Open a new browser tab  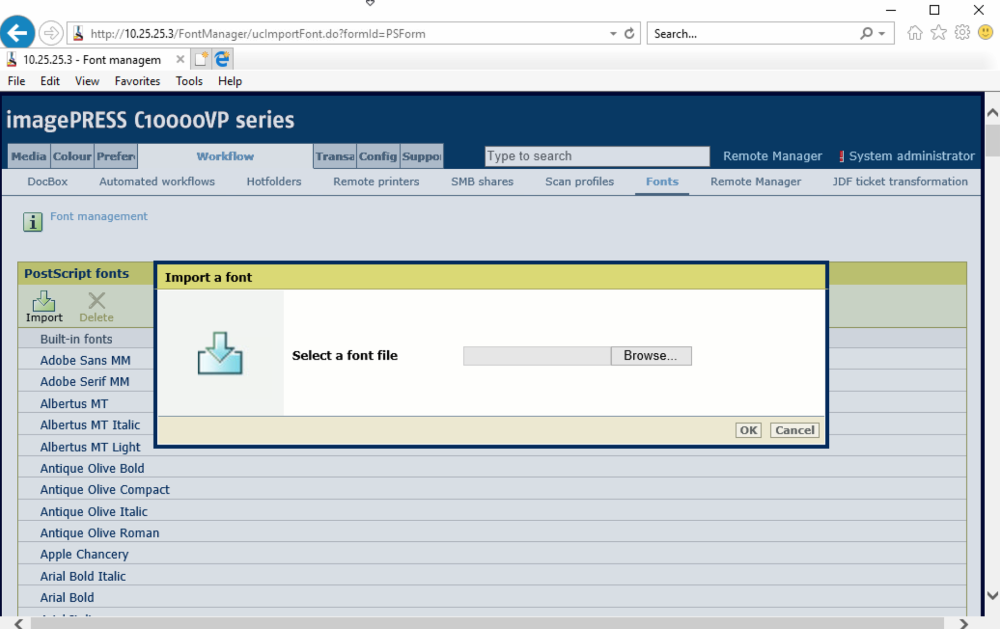pyautogui.click(x=201, y=59)
